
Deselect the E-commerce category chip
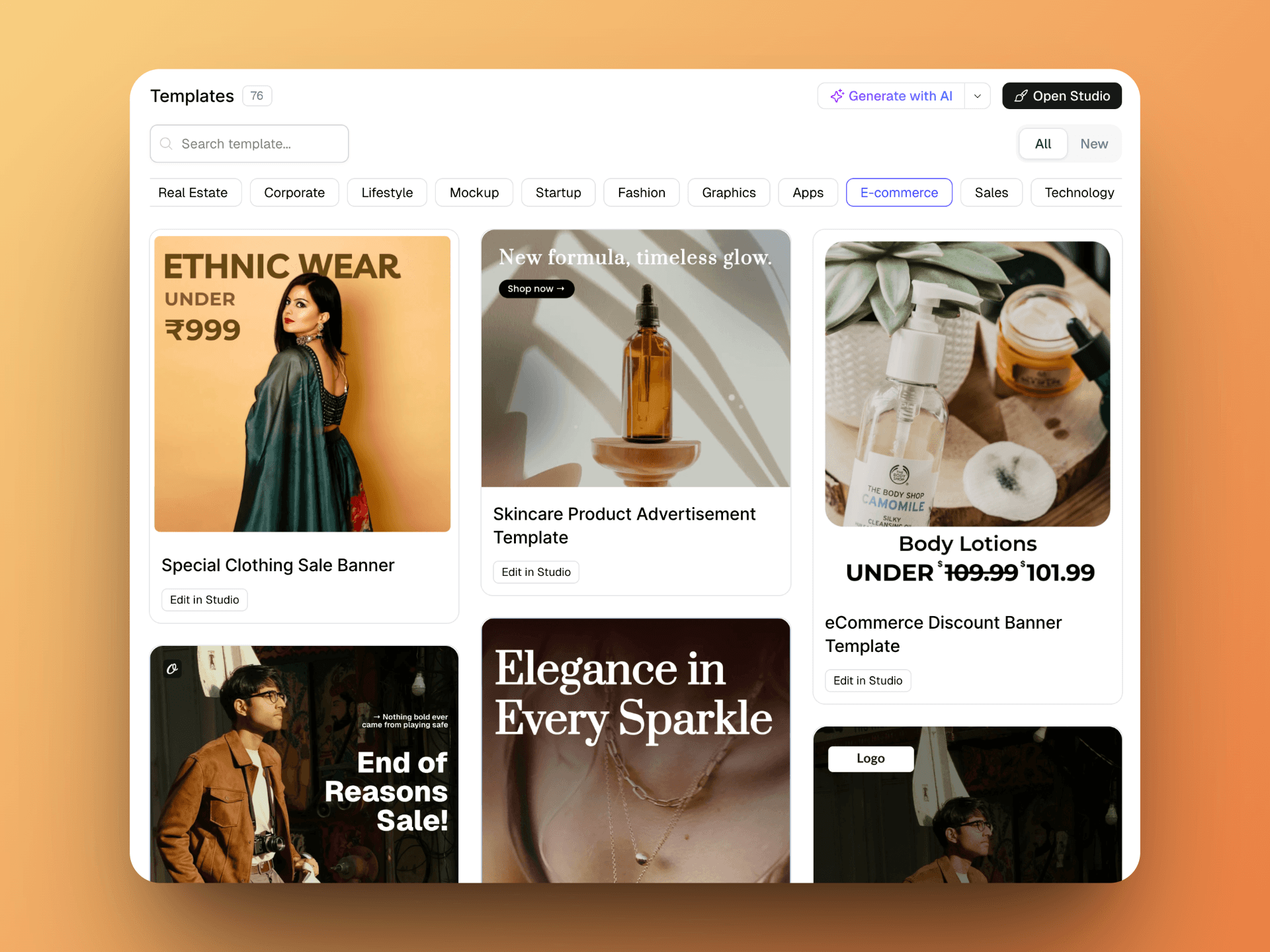[x=899, y=192]
